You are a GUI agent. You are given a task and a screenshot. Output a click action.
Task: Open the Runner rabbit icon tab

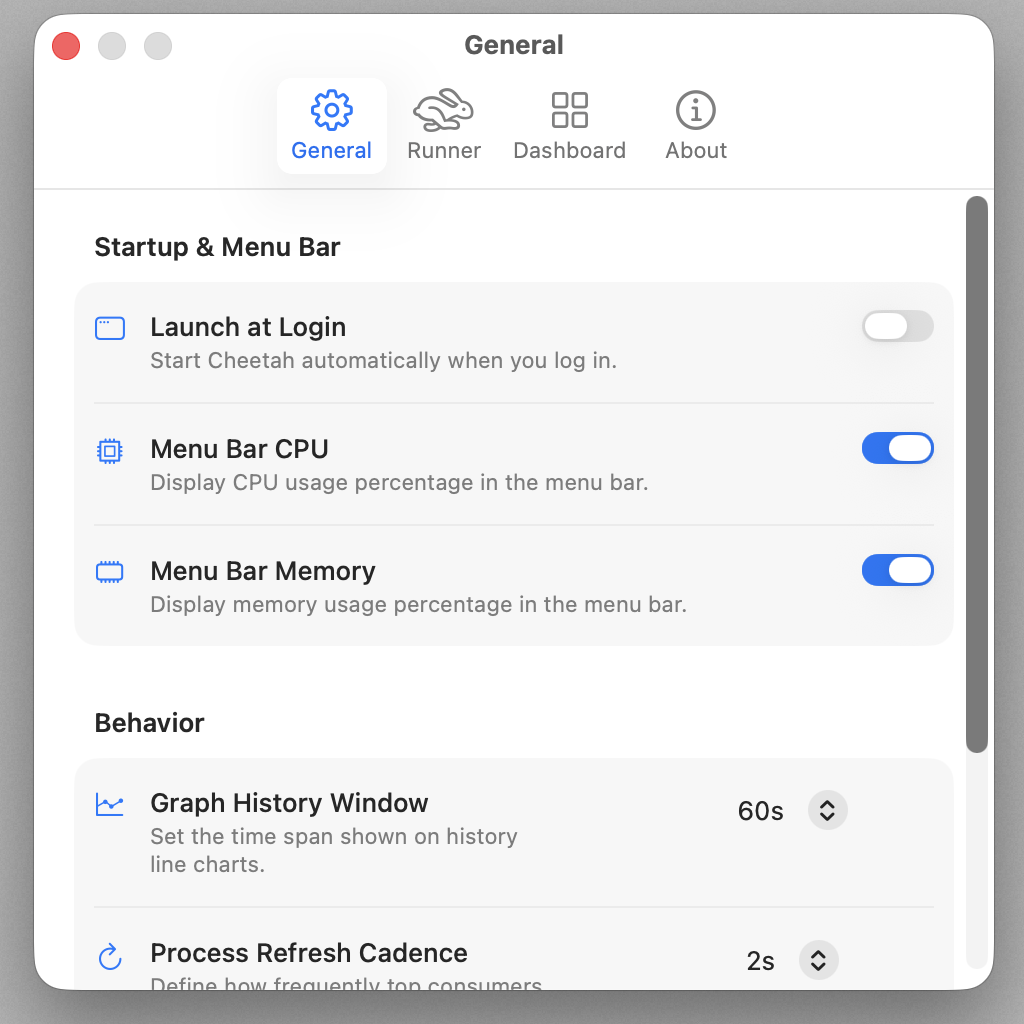point(444,110)
